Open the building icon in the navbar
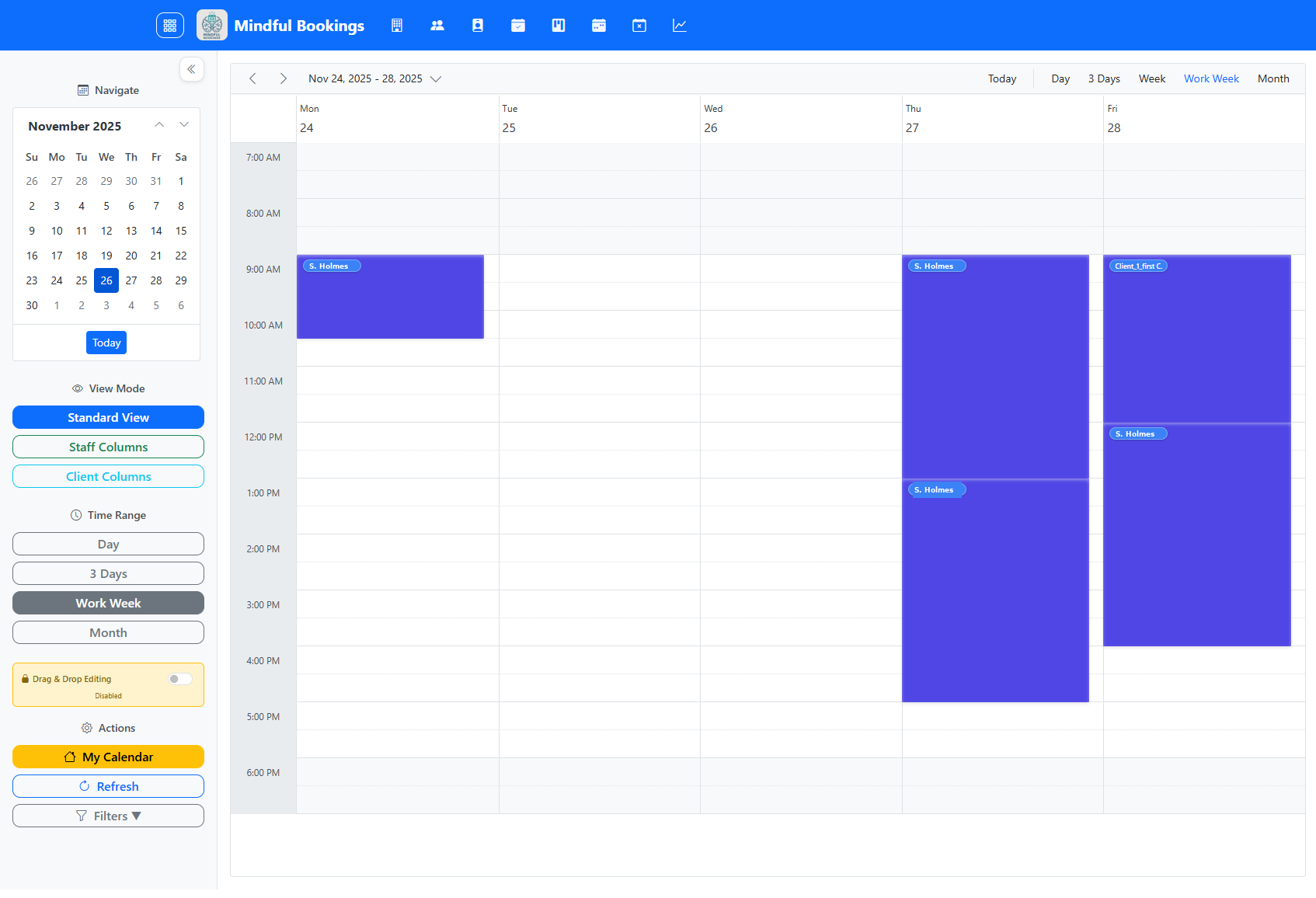Image resolution: width=1316 pixels, height=898 pixels. pos(397,26)
